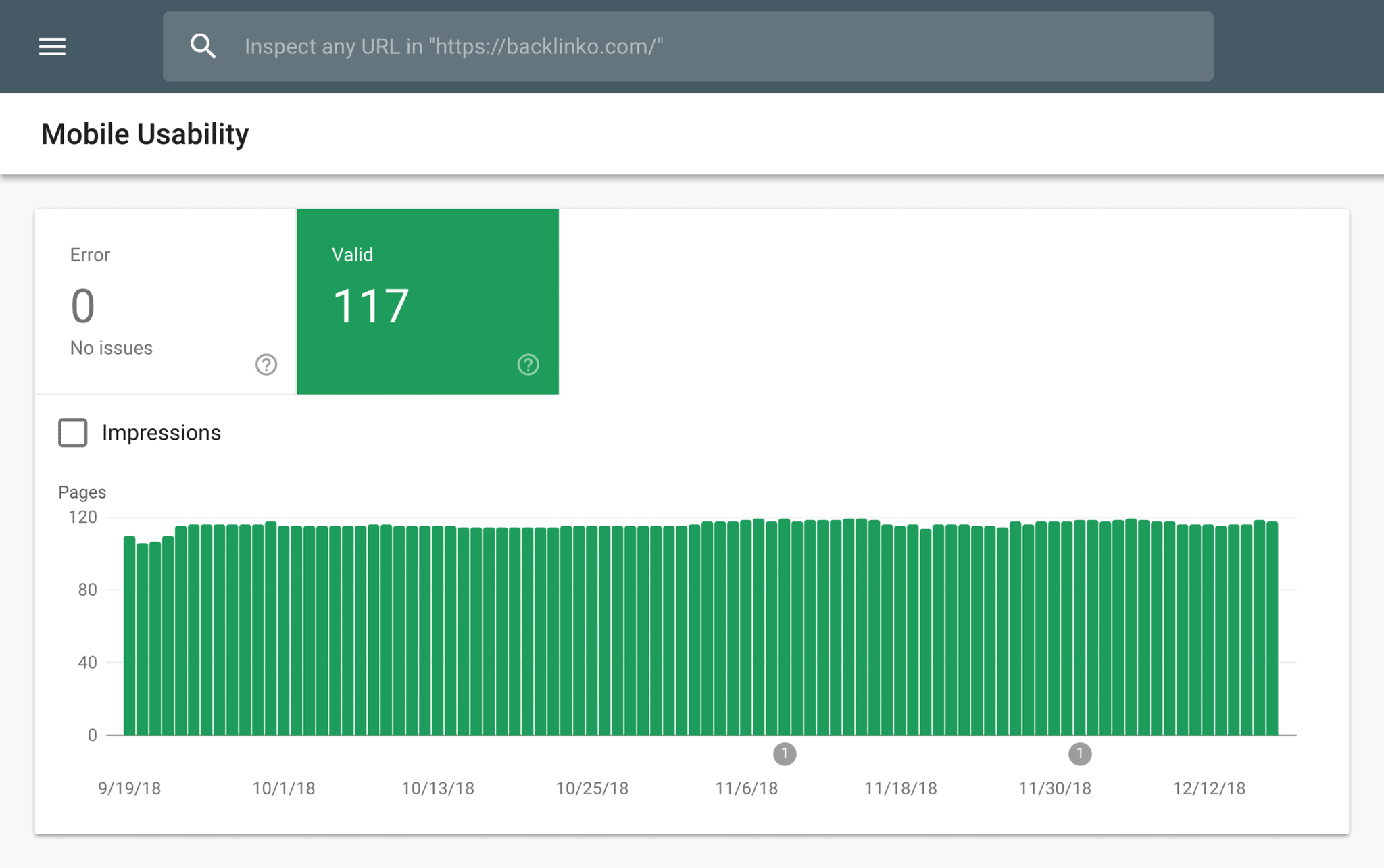
Task: Click the first gray annotation marker below the chart
Action: tap(785, 754)
